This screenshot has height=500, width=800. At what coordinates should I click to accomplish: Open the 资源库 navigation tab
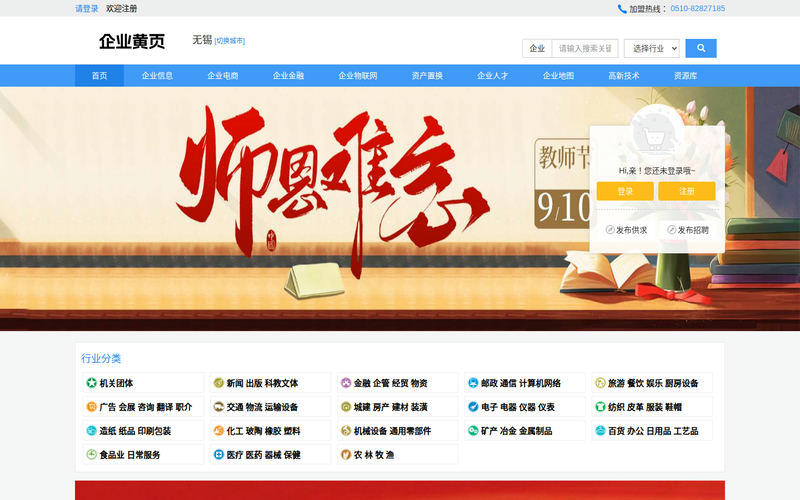(685, 76)
